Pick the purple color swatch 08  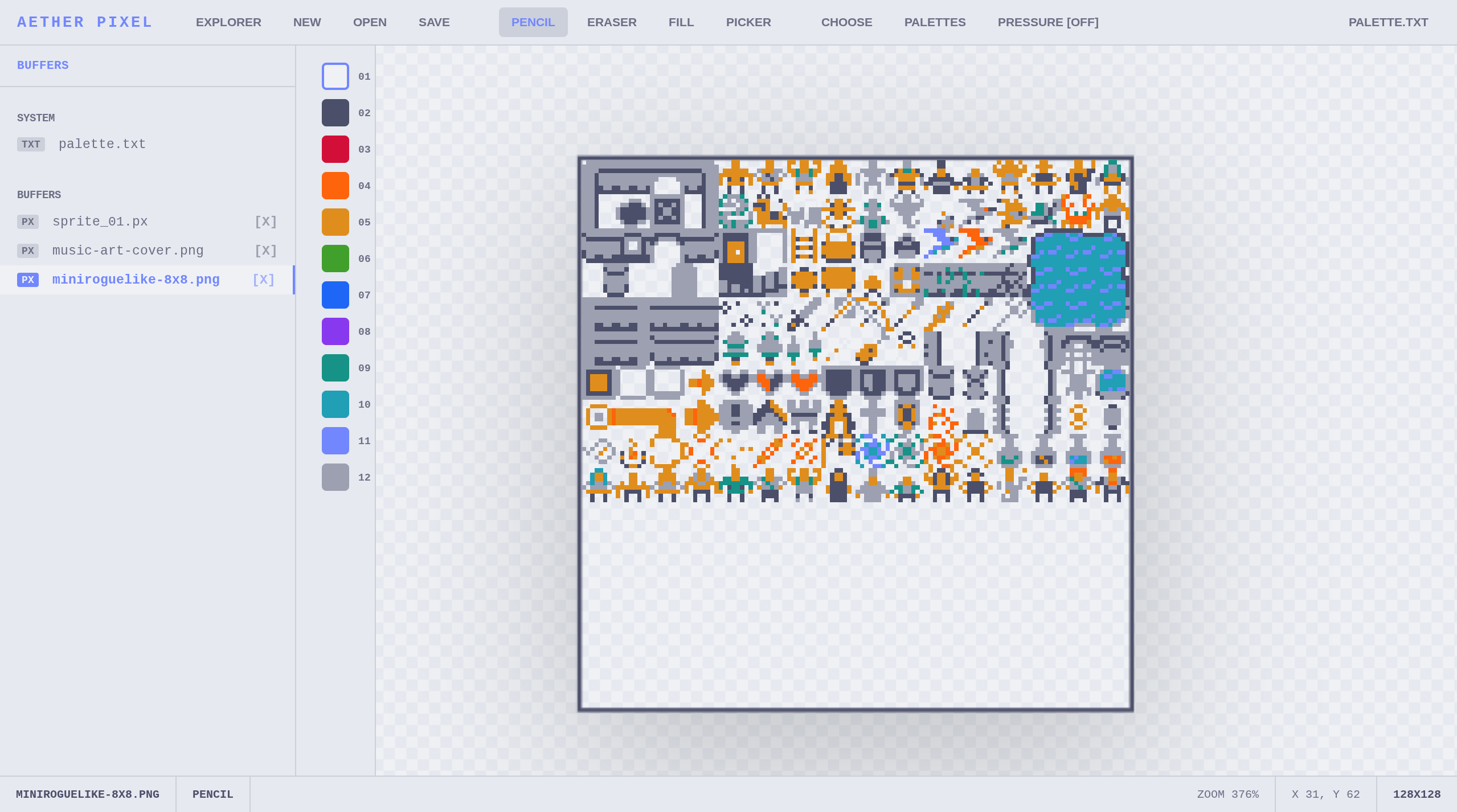[x=335, y=331]
